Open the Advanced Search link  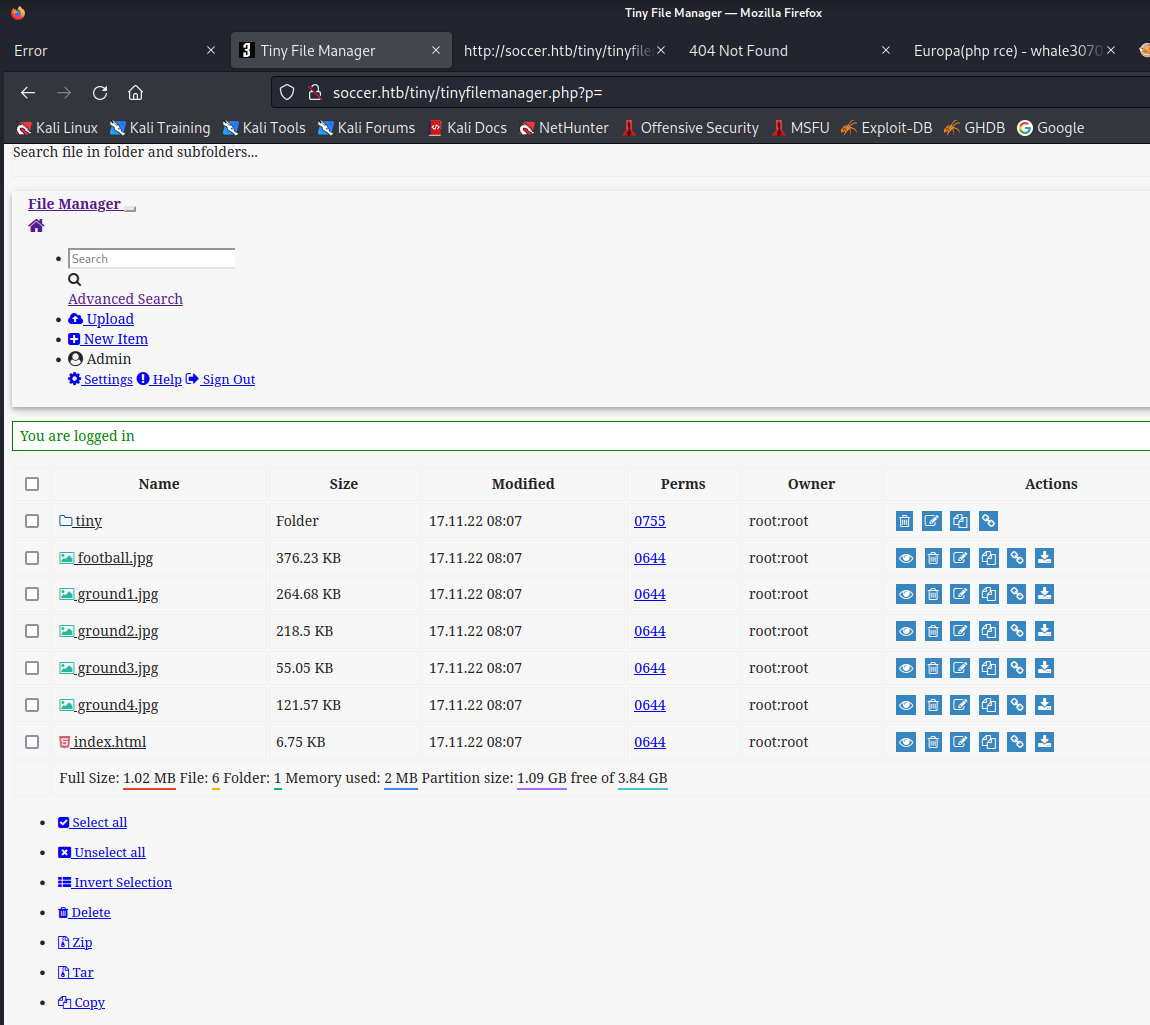tap(125, 299)
